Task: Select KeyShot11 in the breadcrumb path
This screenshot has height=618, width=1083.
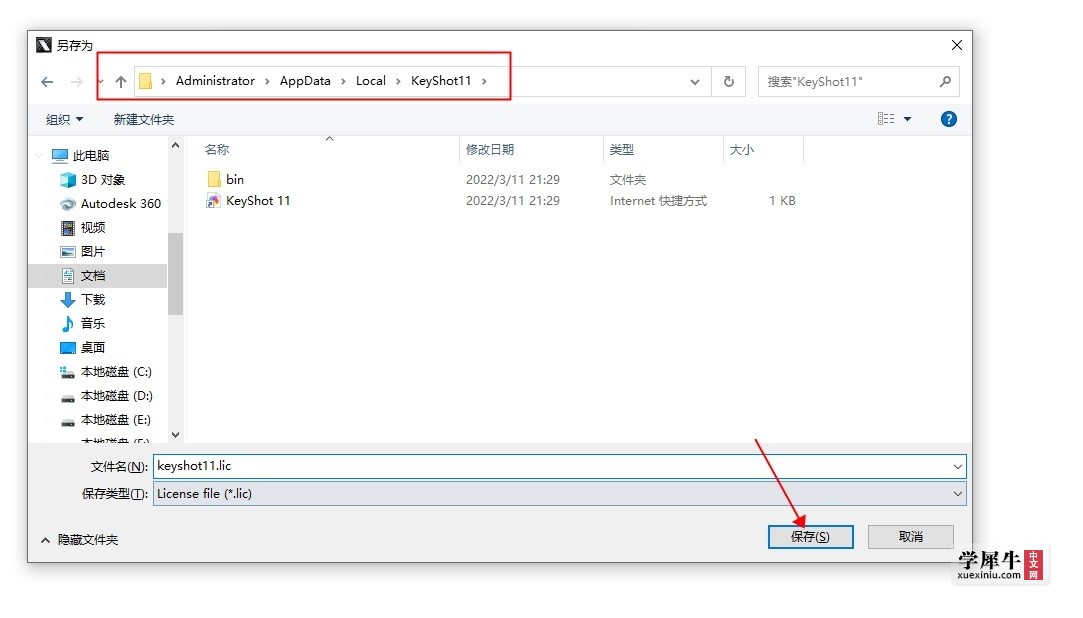Action: [x=441, y=81]
